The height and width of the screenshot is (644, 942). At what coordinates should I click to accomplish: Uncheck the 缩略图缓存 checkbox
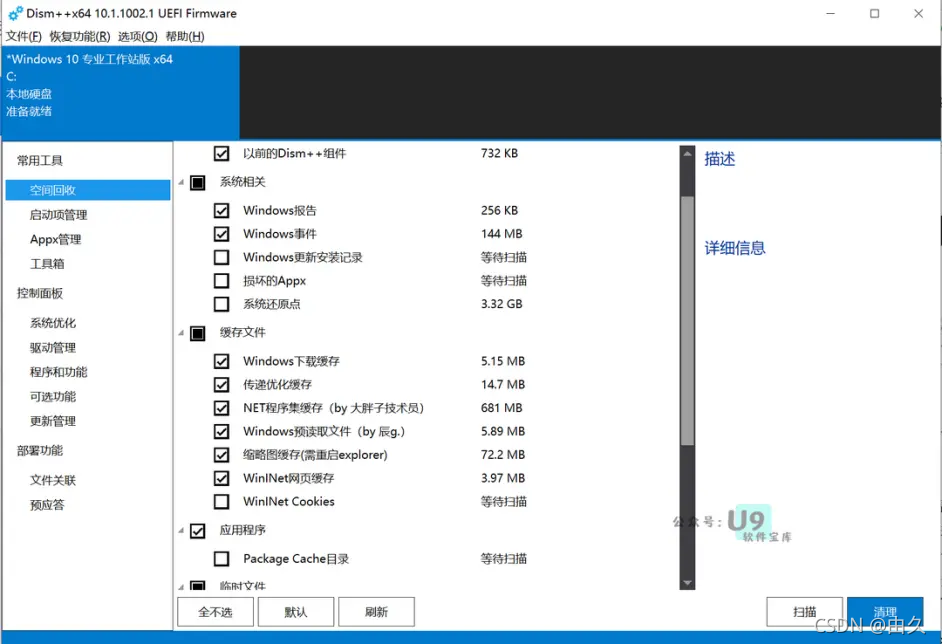coord(222,455)
